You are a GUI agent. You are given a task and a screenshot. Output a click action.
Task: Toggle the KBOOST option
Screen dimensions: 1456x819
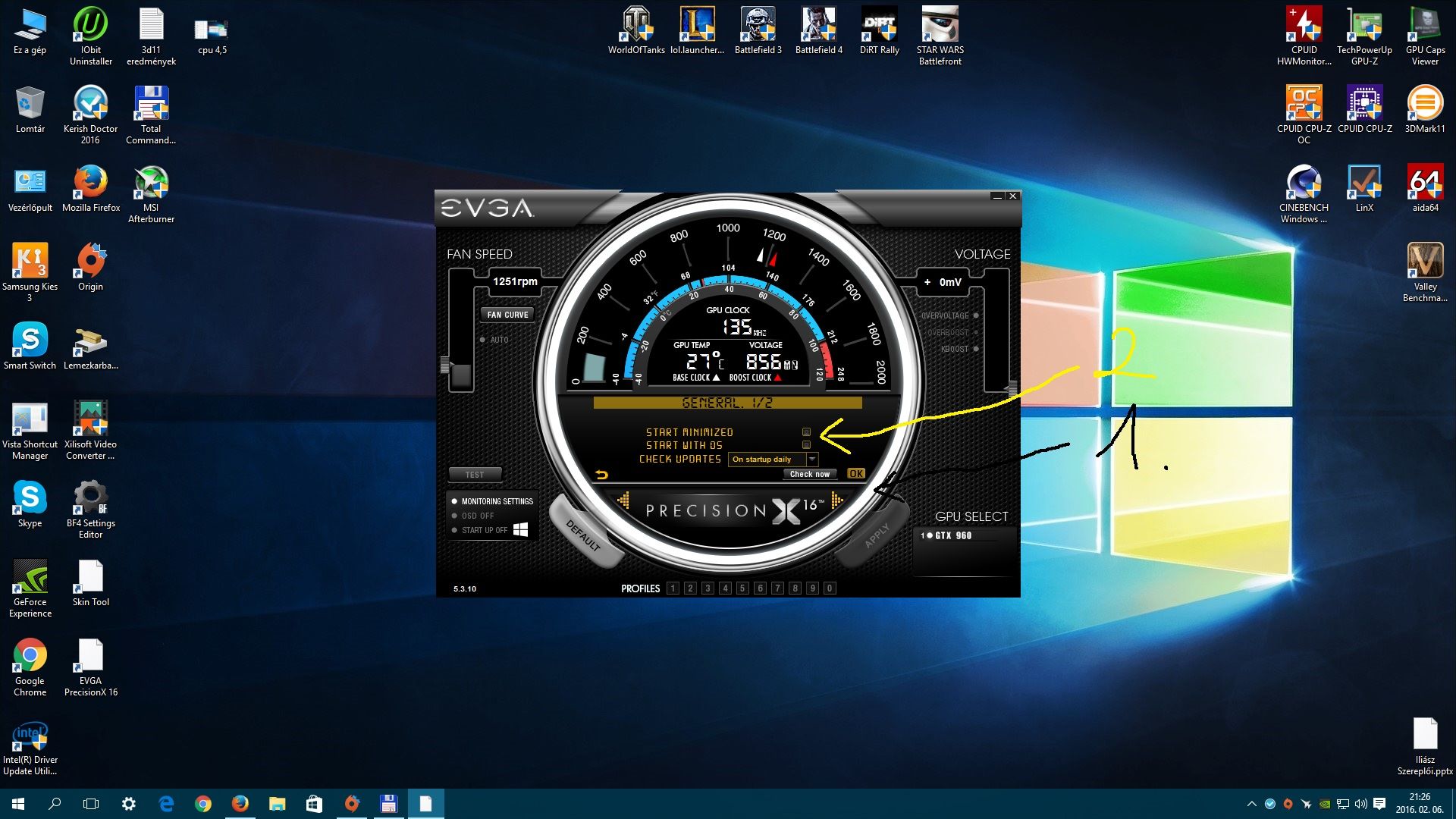click(x=959, y=349)
